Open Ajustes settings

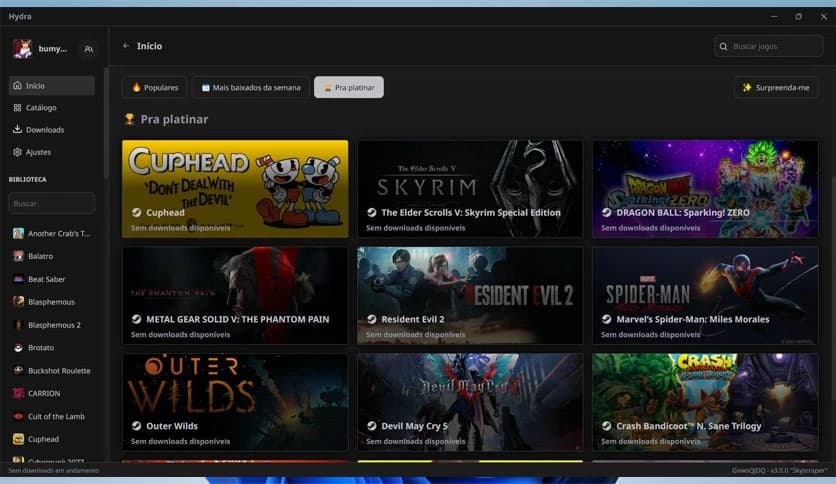(52, 152)
